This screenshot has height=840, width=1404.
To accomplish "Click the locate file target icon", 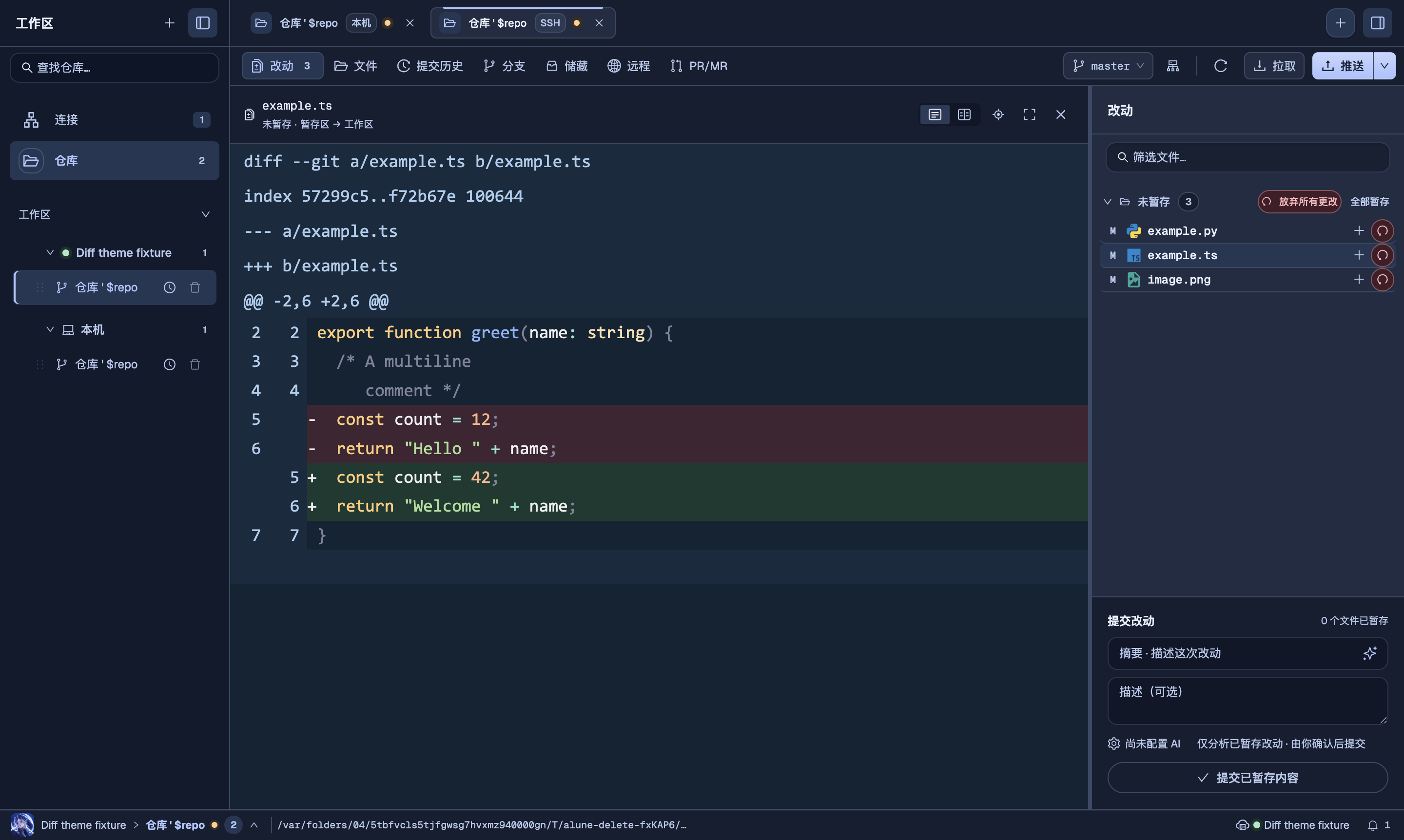I will tap(998, 115).
